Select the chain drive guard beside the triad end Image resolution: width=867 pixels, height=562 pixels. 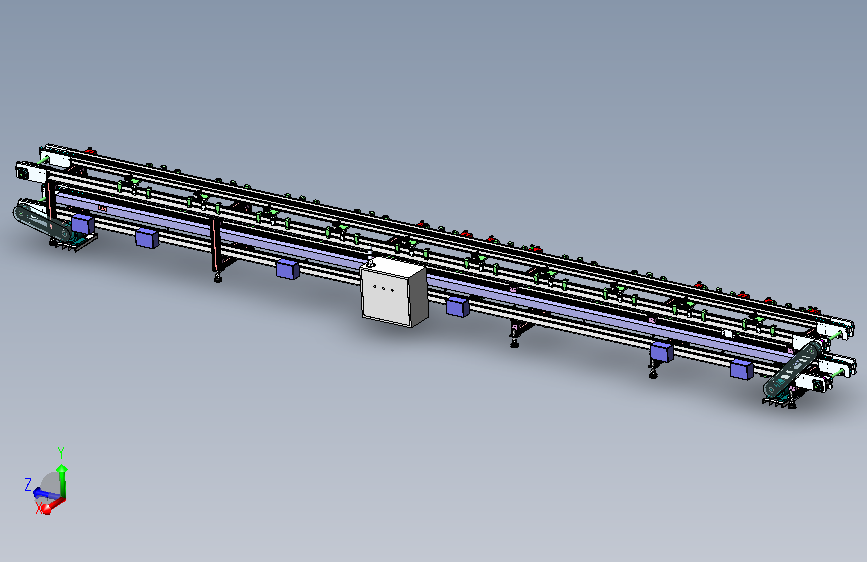pyautogui.click(x=43, y=223)
